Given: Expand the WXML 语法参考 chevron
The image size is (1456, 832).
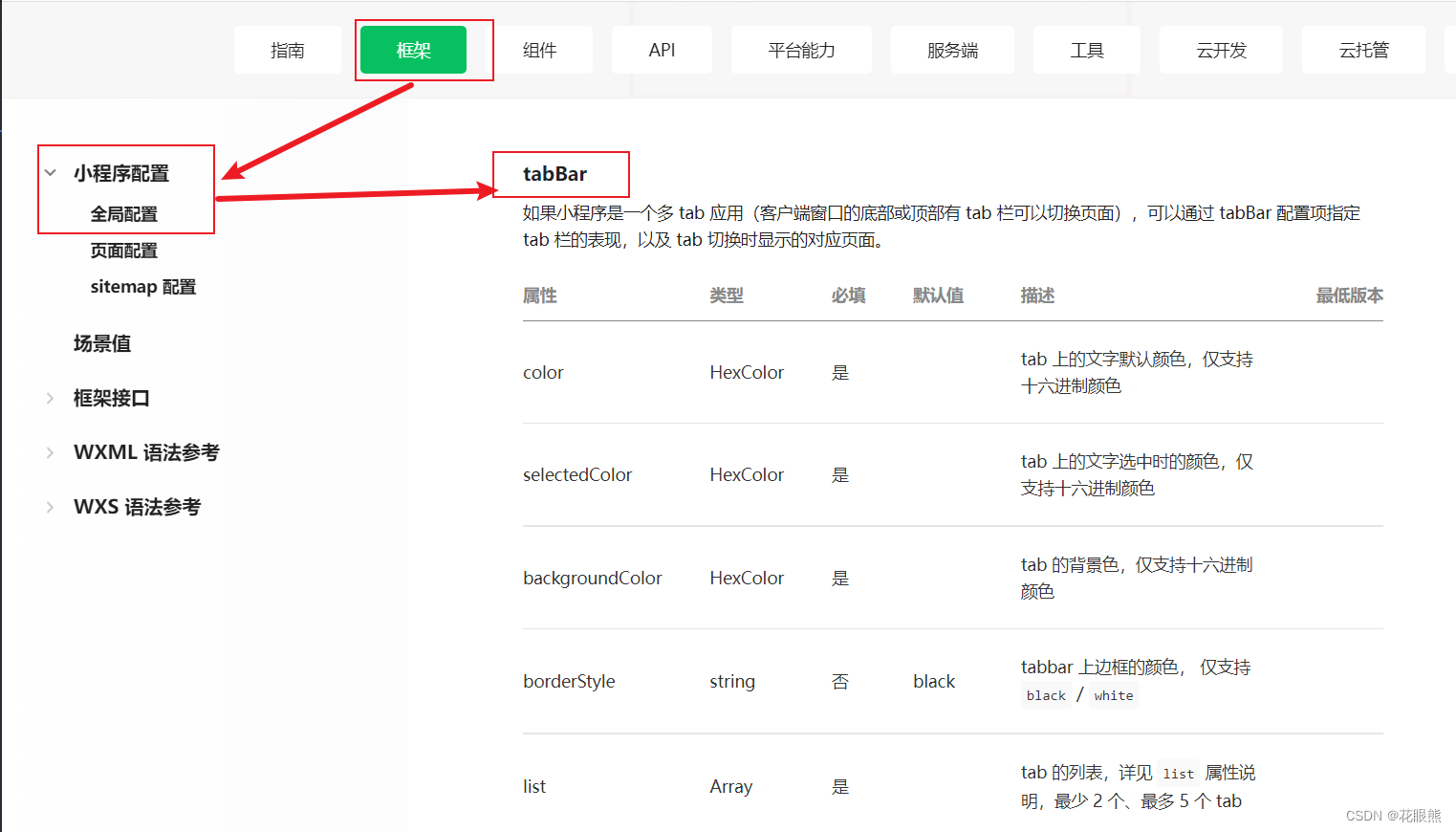Looking at the screenshot, I should pos(51,452).
